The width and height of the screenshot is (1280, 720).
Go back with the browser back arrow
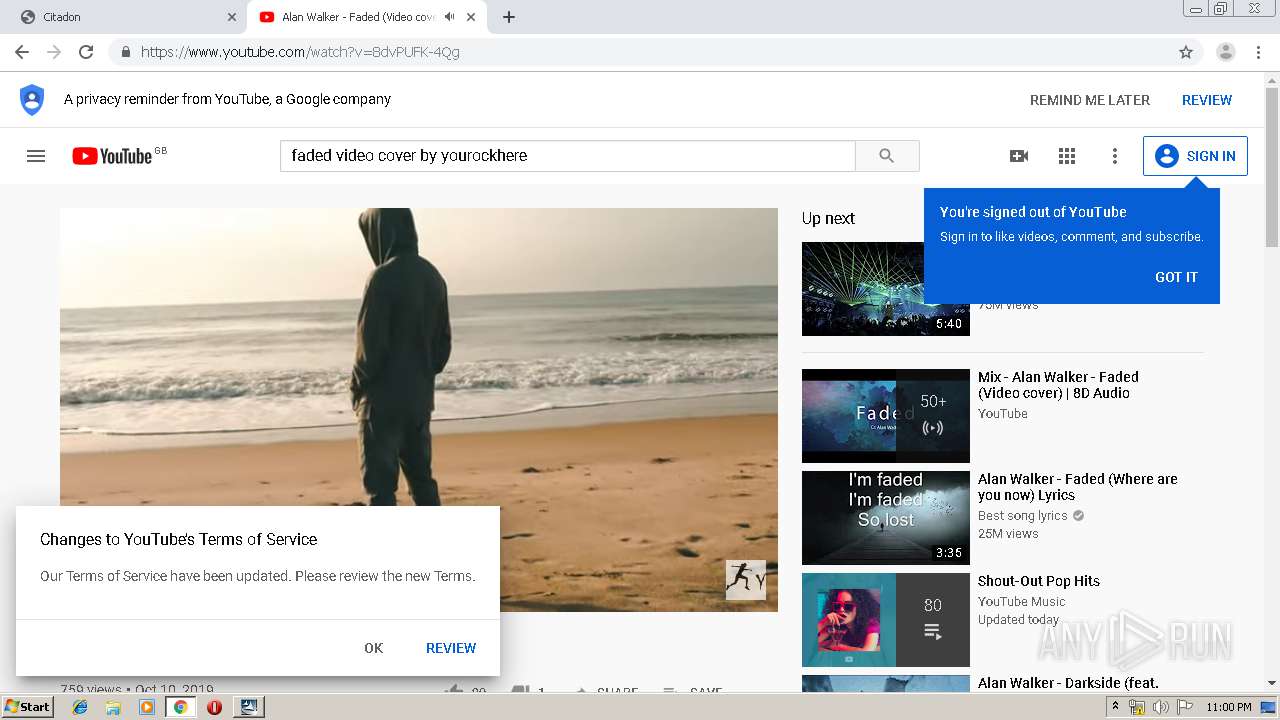click(x=22, y=52)
